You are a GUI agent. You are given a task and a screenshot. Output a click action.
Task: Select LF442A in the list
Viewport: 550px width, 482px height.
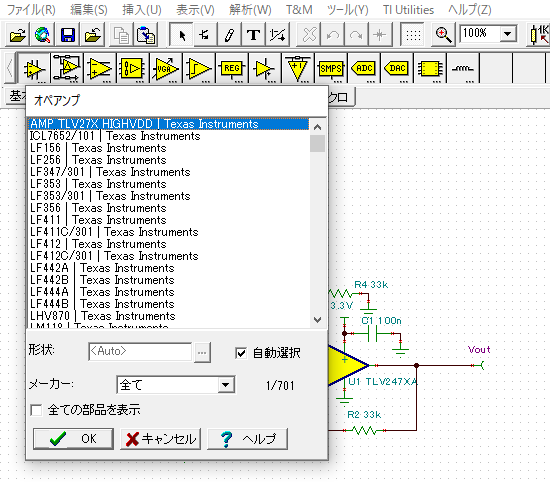(x=168, y=268)
